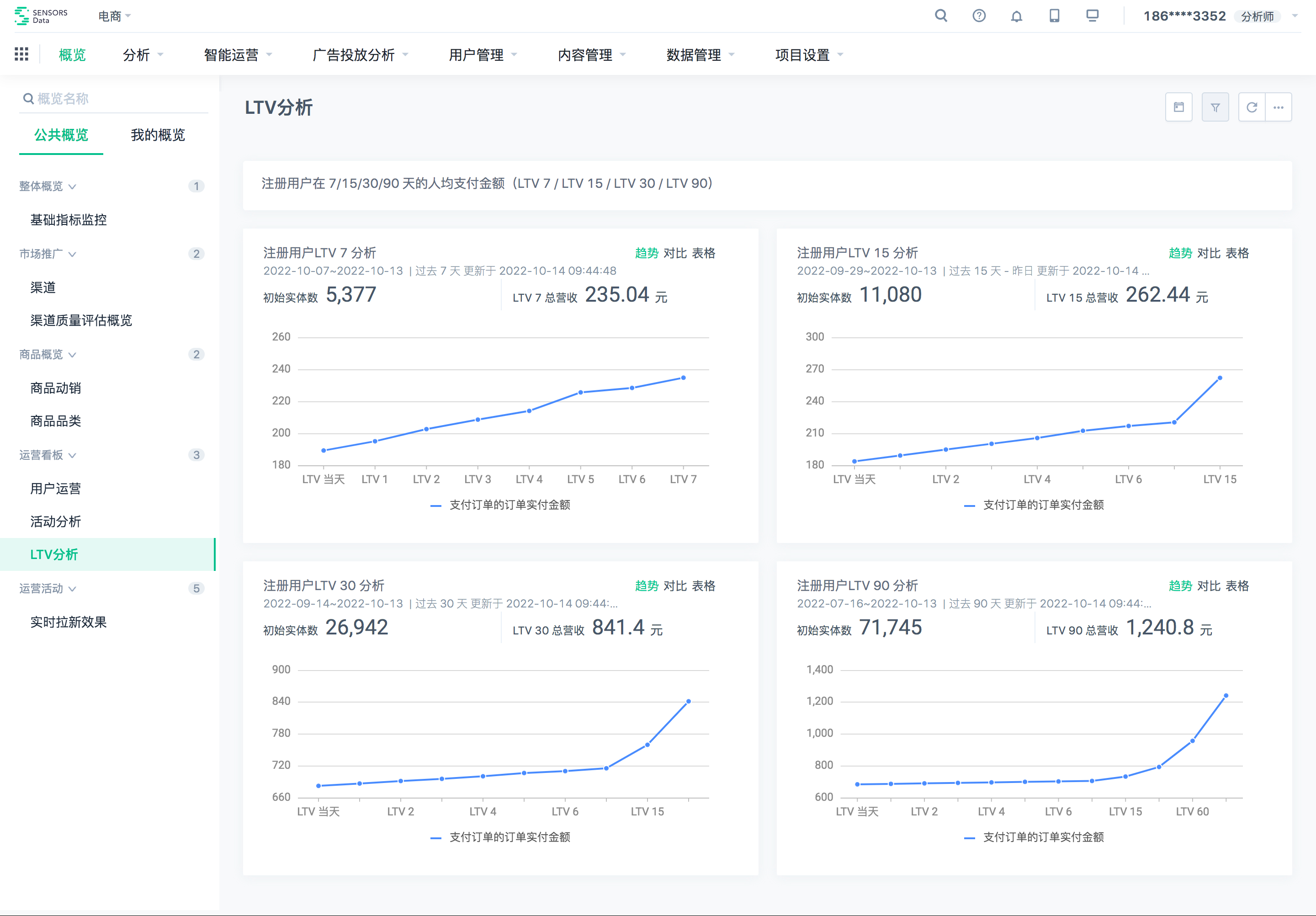1316x916 pixels.
Task: Open the calendar date picker icon
Action: [1178, 107]
